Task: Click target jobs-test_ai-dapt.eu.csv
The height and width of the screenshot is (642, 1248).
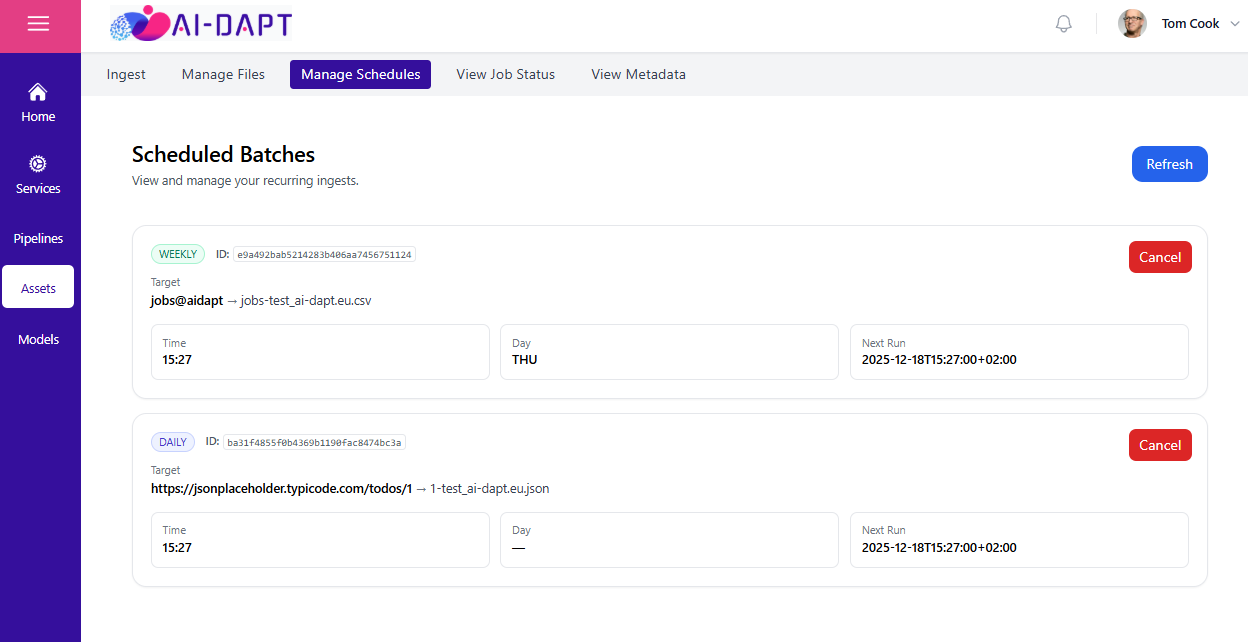Action: pos(306,301)
